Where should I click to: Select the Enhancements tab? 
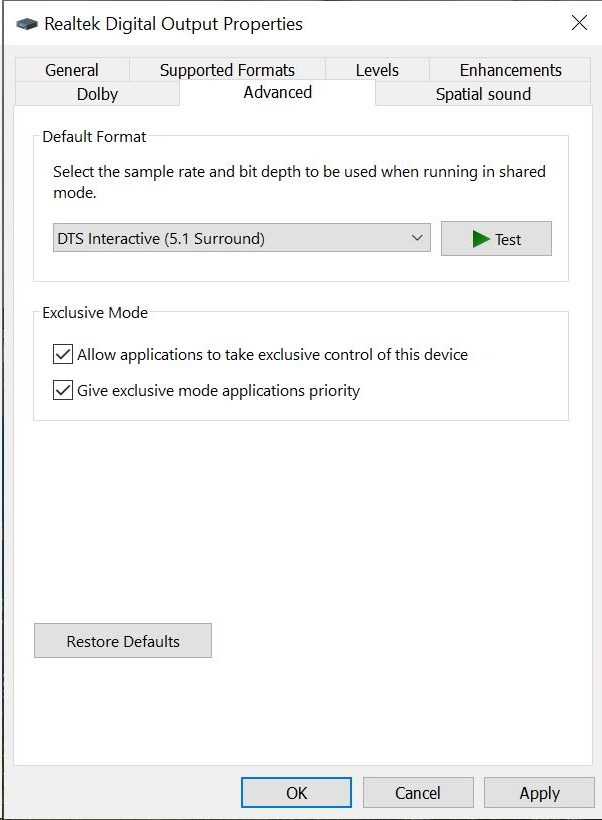[510, 70]
